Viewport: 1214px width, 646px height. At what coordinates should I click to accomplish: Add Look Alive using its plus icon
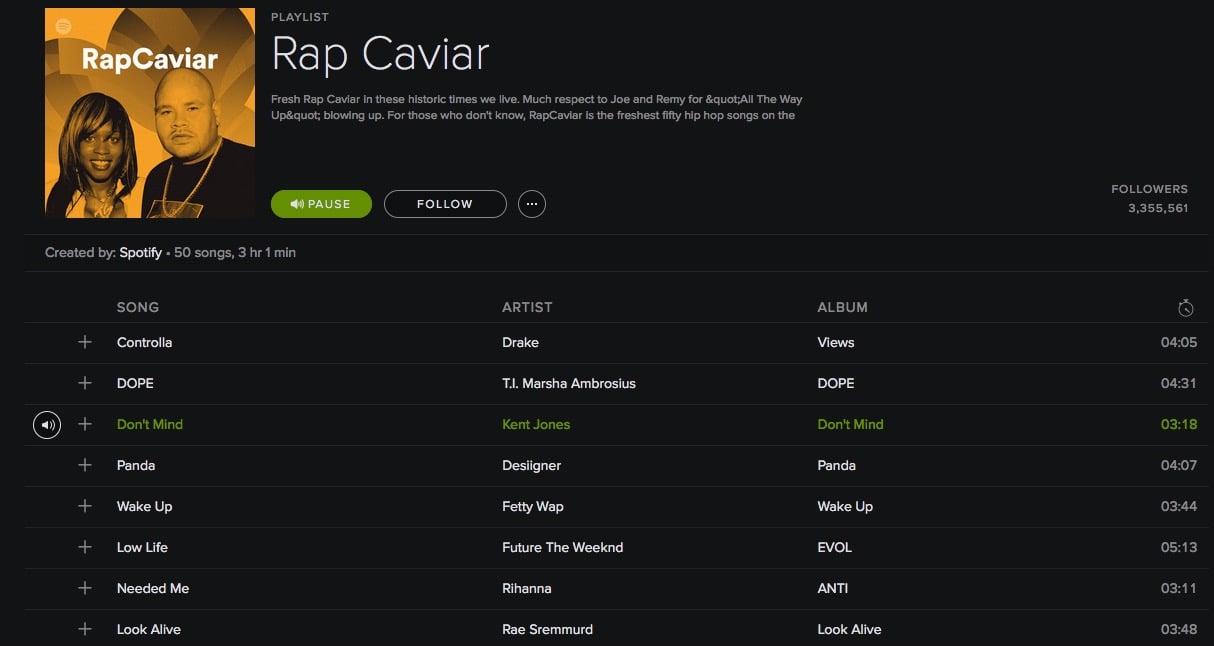[85, 629]
